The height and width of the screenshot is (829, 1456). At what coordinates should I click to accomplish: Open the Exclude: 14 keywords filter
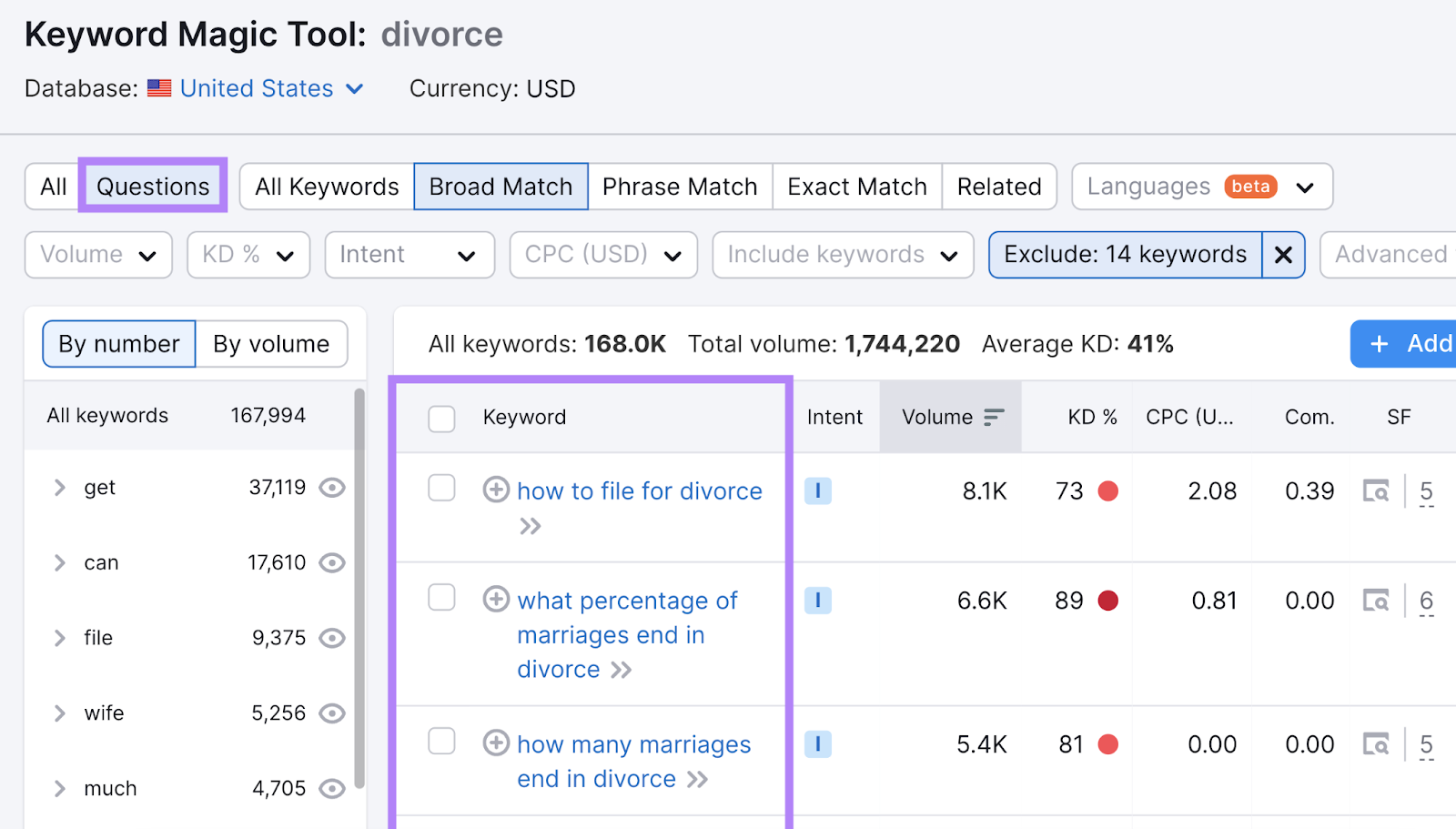click(1125, 255)
